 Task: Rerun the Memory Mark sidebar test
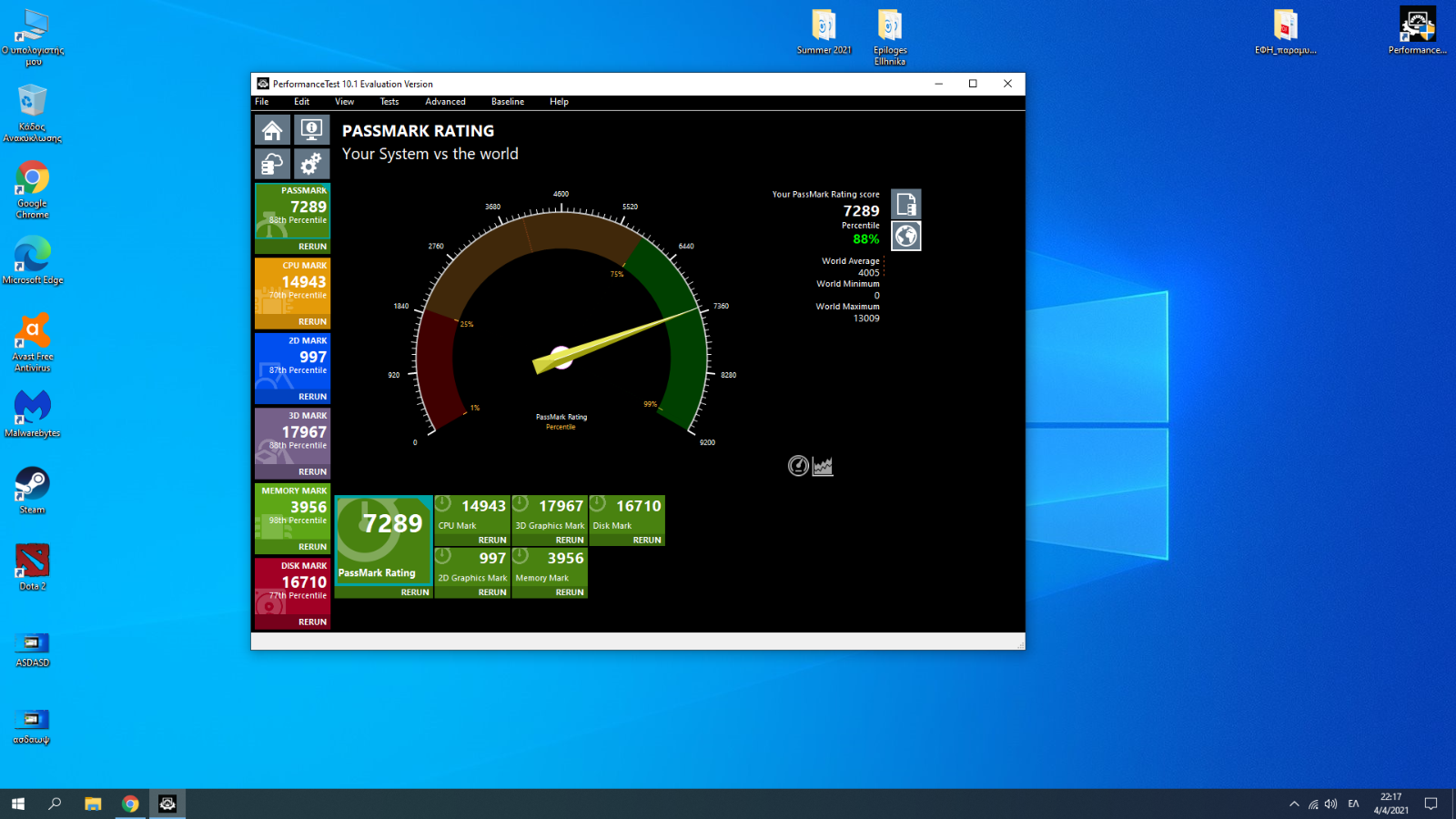tap(312, 547)
